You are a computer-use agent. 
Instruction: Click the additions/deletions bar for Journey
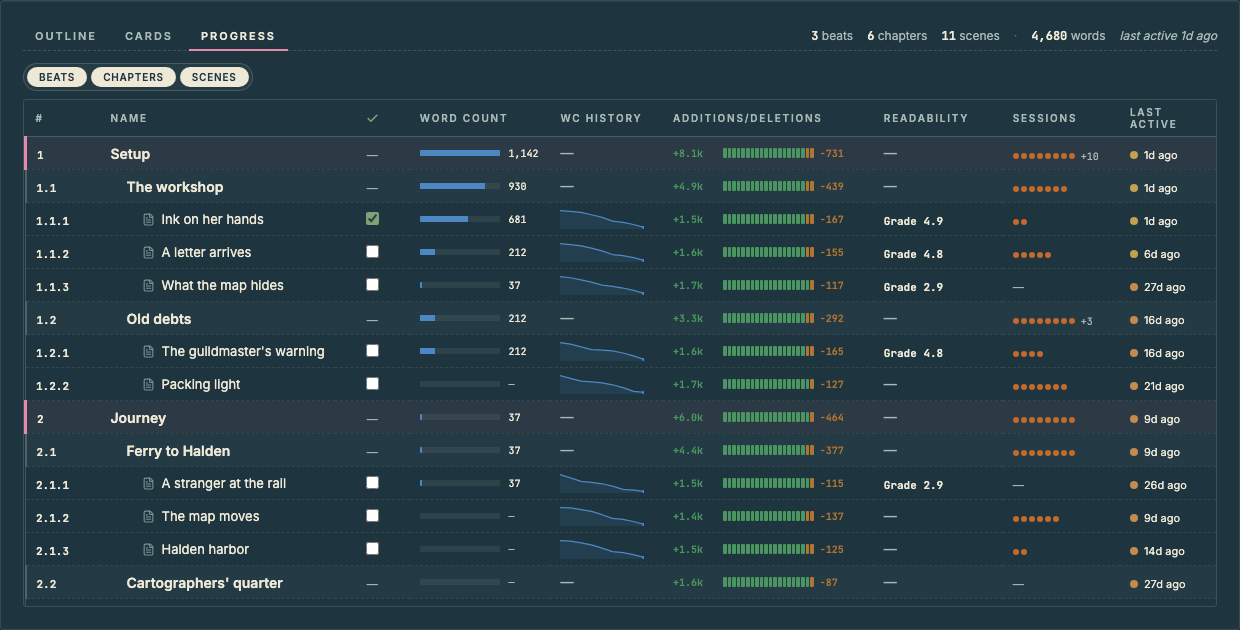[768, 418]
